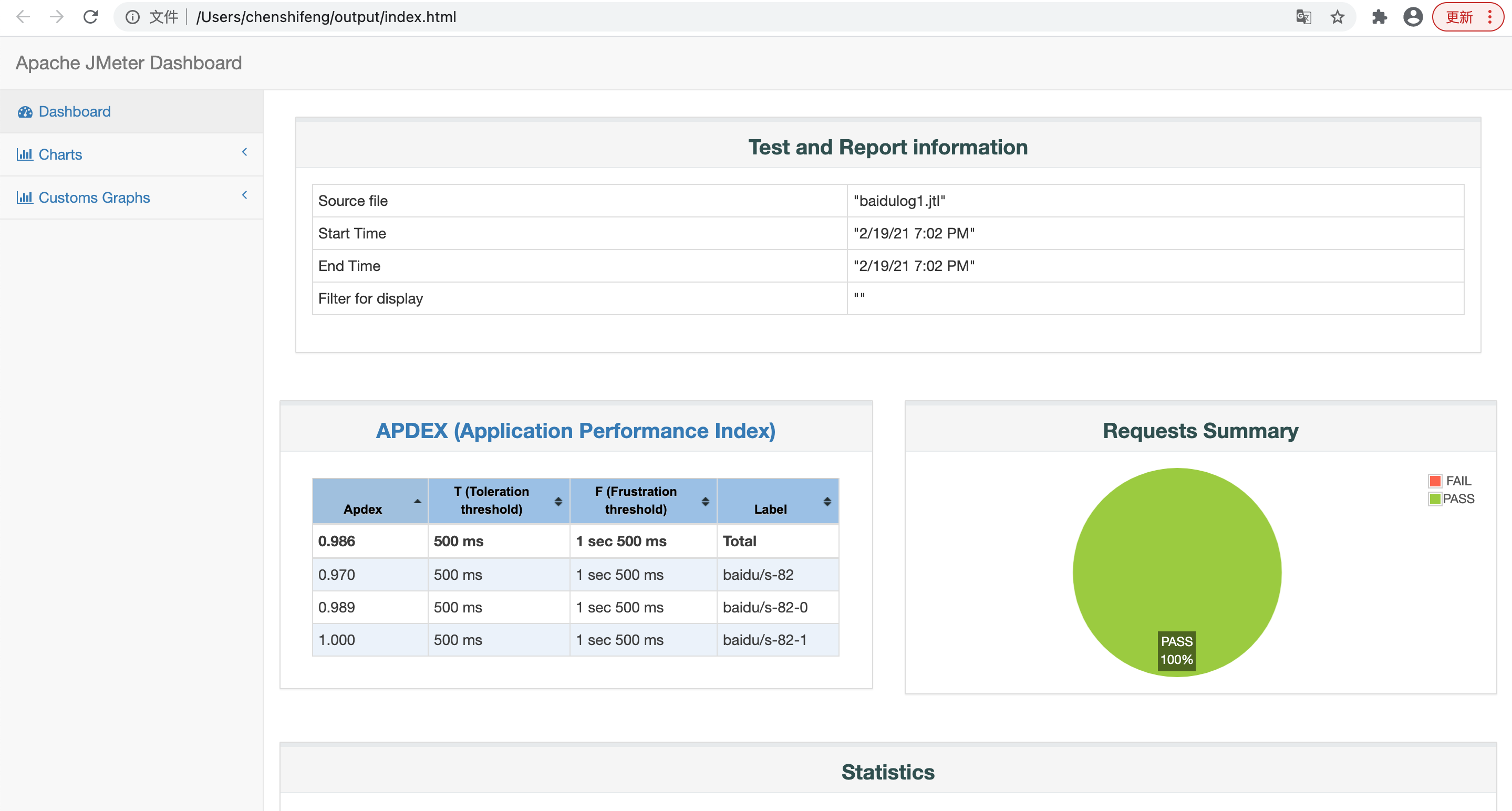Click the Filter for display label

pos(370,298)
